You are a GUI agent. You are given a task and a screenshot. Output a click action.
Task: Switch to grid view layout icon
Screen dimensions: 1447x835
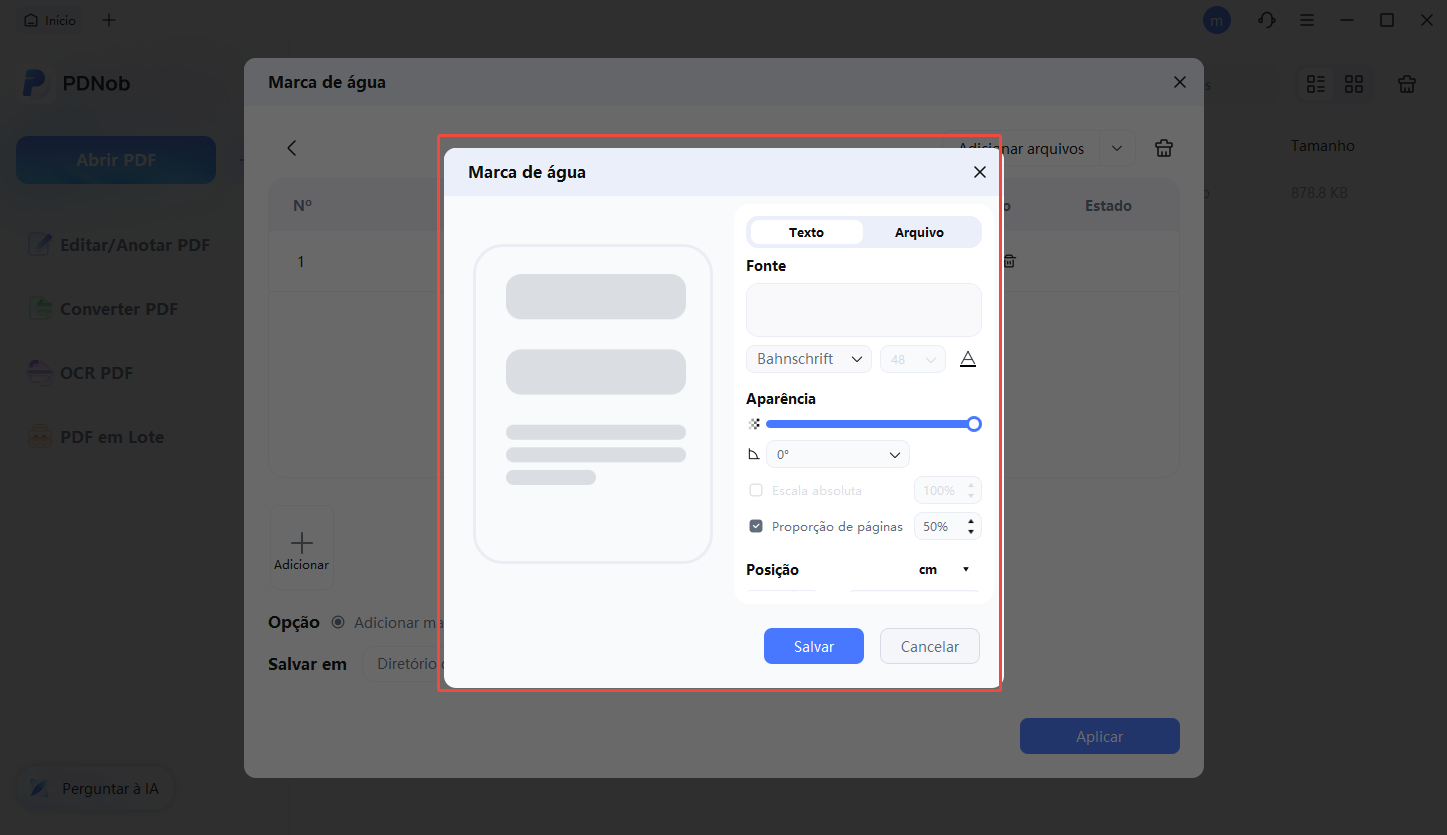(x=1354, y=85)
